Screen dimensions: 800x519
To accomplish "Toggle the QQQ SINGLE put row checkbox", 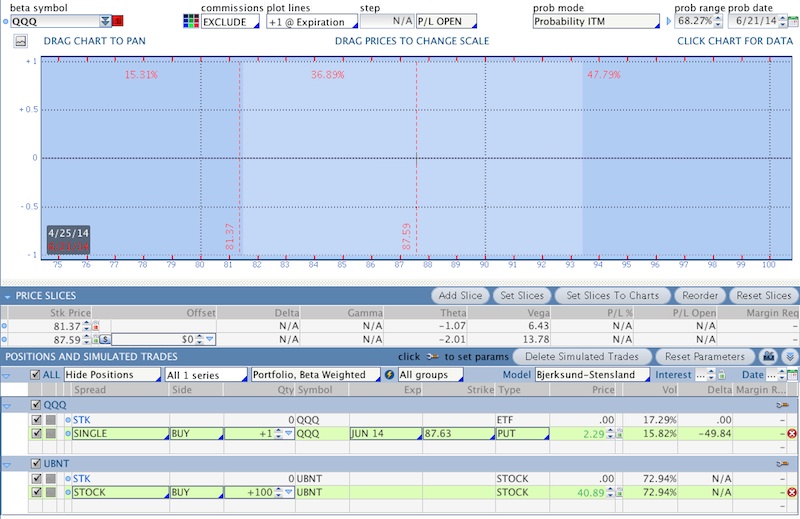I will tap(36, 433).
